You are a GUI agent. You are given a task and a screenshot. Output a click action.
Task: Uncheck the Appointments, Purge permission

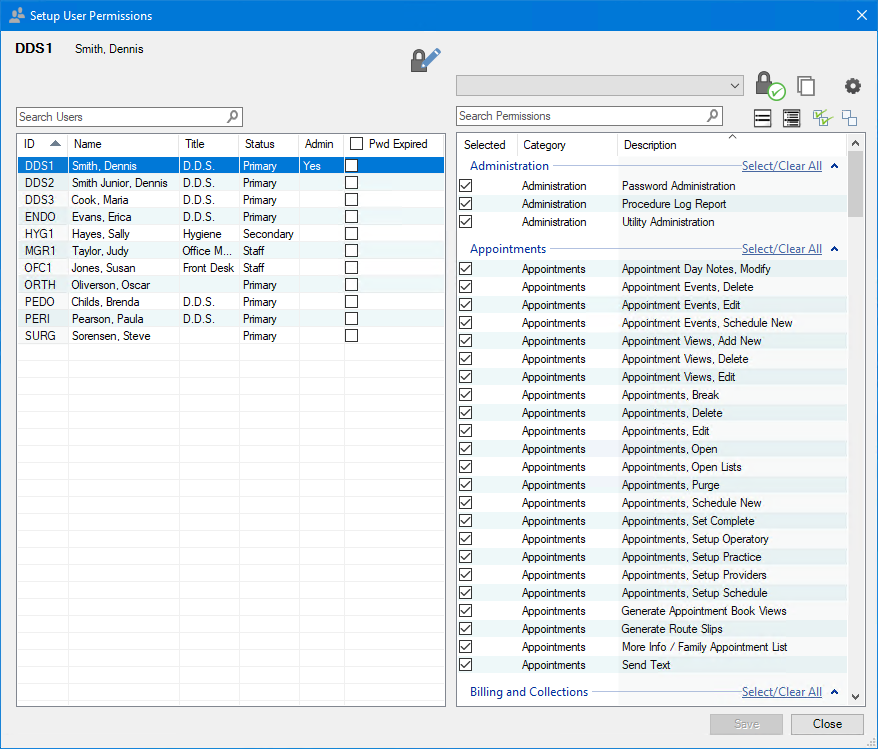tap(466, 485)
